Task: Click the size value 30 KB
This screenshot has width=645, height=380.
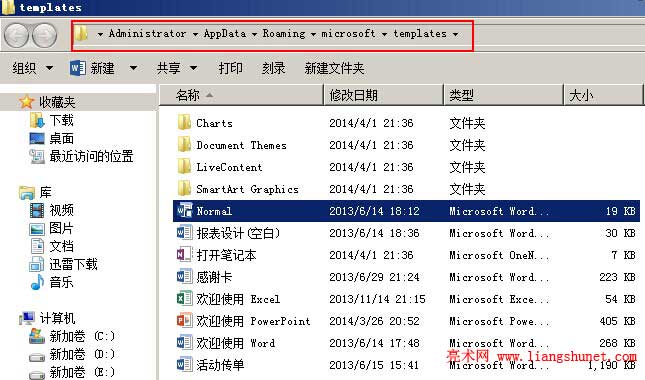Action: pyautogui.click(x=620, y=233)
